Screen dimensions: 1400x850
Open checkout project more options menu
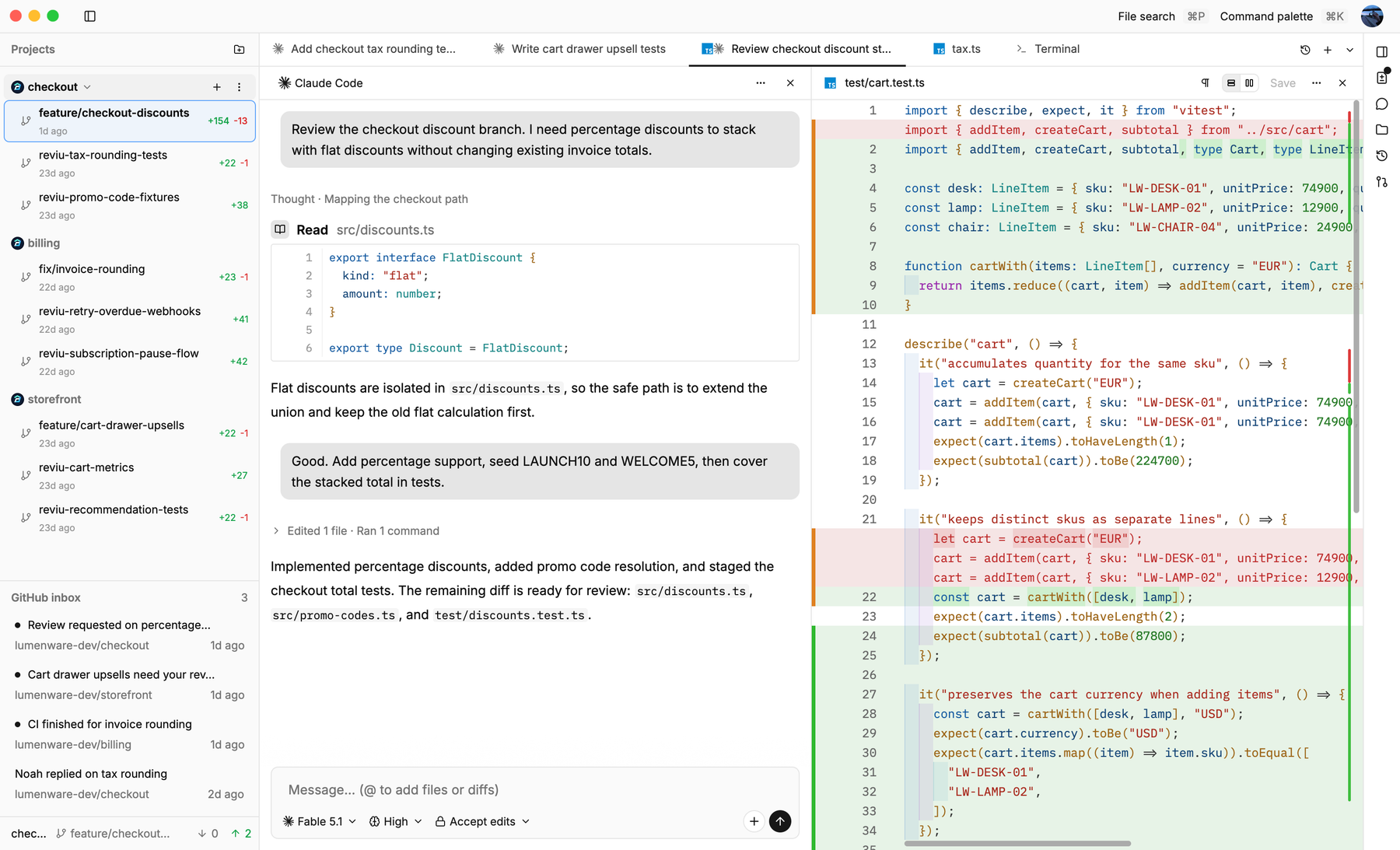pyautogui.click(x=240, y=87)
